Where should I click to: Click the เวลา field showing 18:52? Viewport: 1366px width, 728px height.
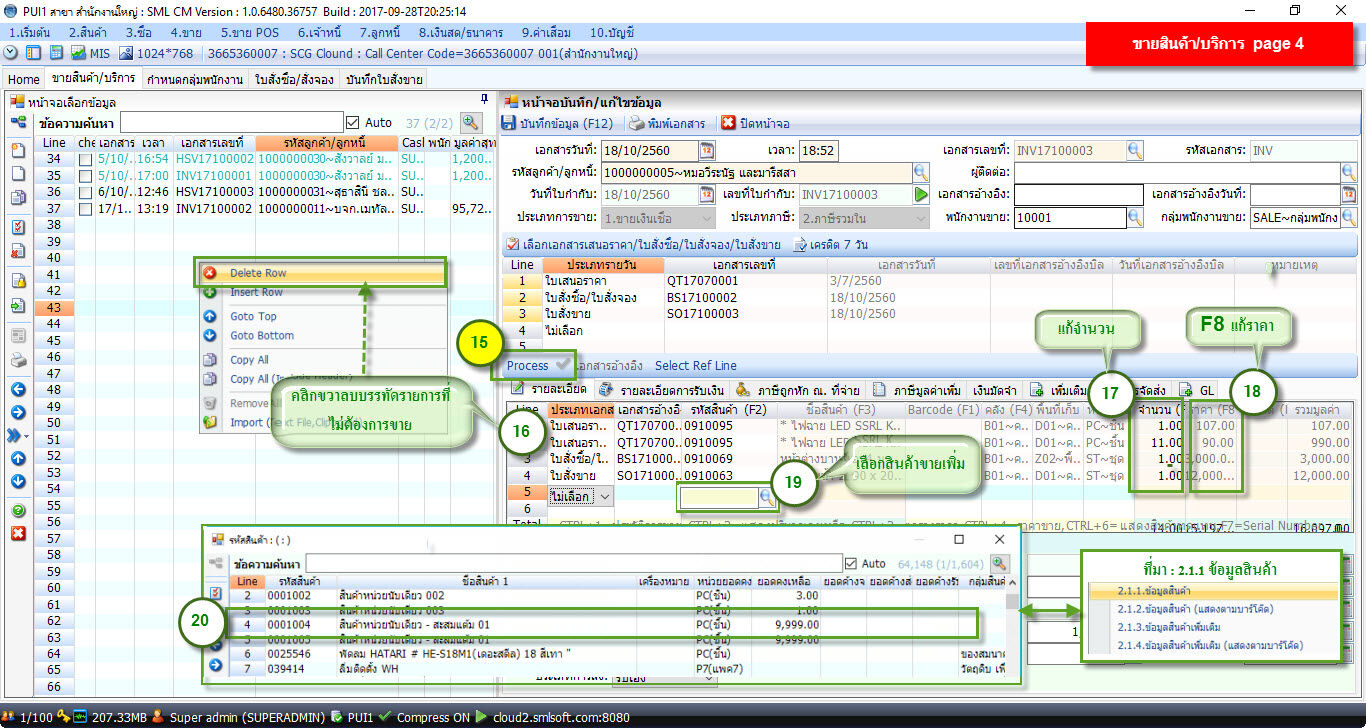tap(818, 151)
